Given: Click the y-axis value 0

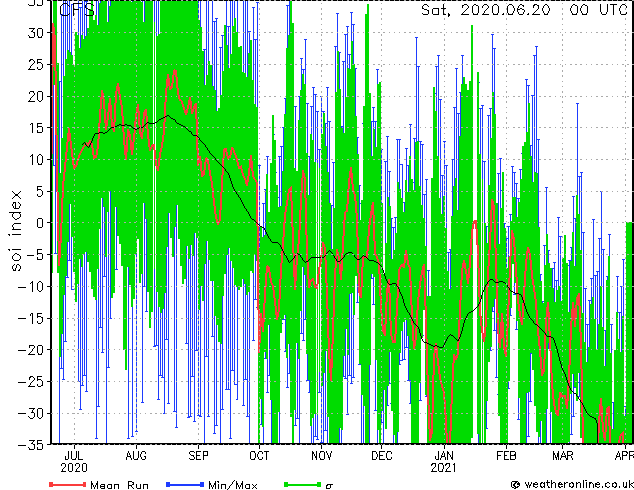Looking at the screenshot, I should [40, 223].
